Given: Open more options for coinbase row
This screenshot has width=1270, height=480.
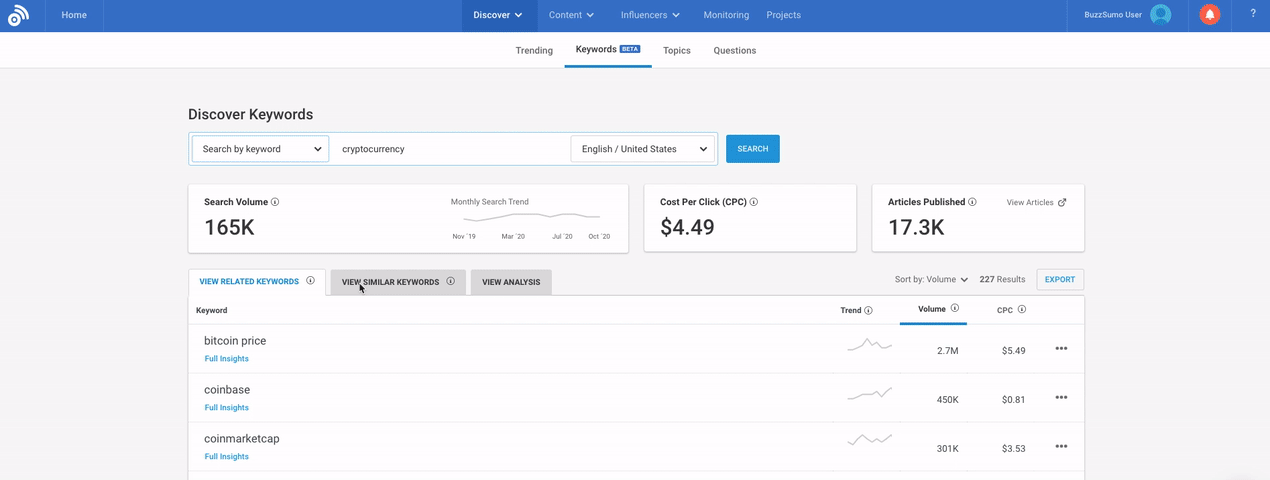Looking at the screenshot, I should (x=1061, y=398).
